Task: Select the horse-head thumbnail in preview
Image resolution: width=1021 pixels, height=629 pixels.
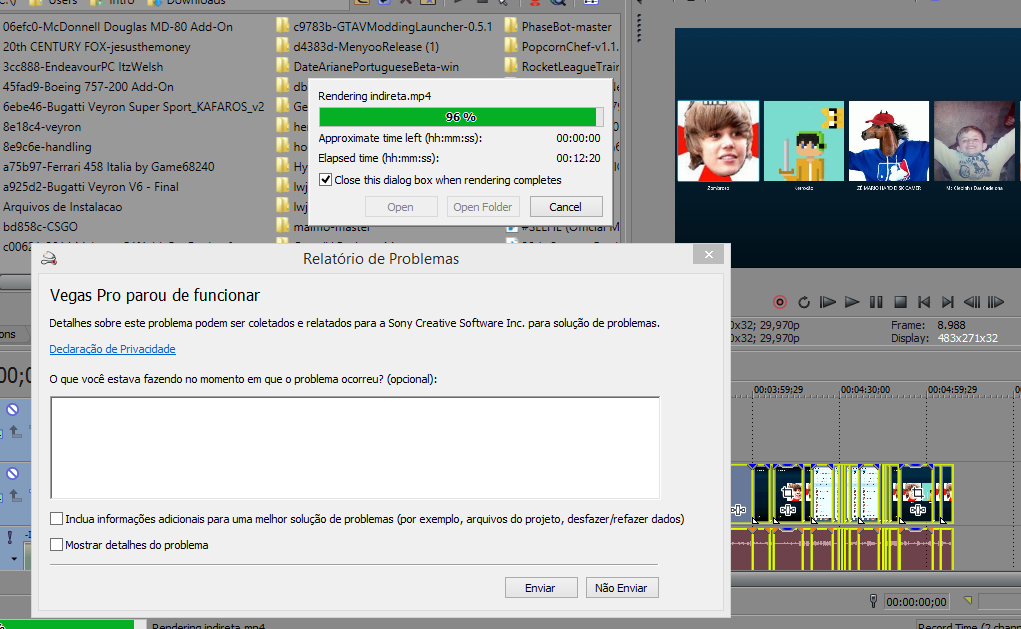Action: (889, 141)
